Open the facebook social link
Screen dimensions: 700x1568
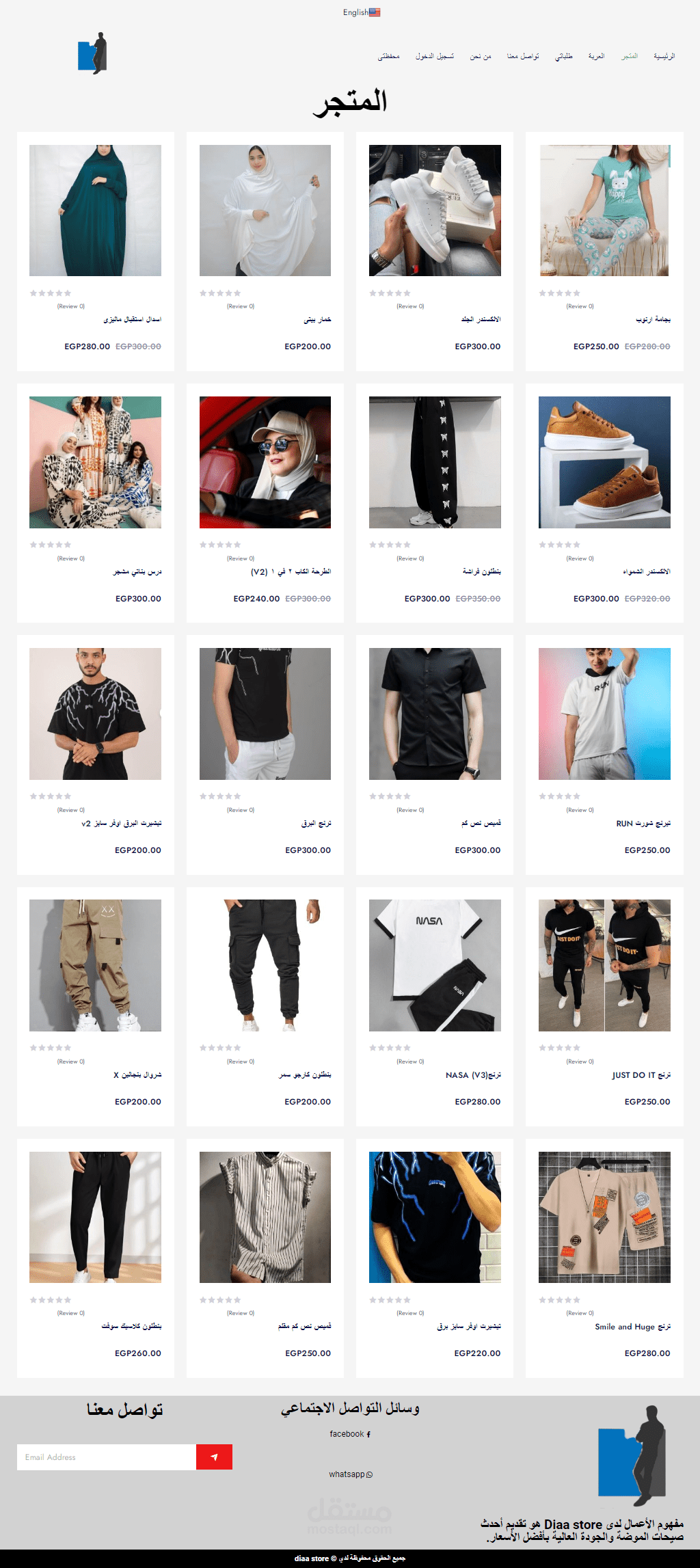tap(350, 1434)
